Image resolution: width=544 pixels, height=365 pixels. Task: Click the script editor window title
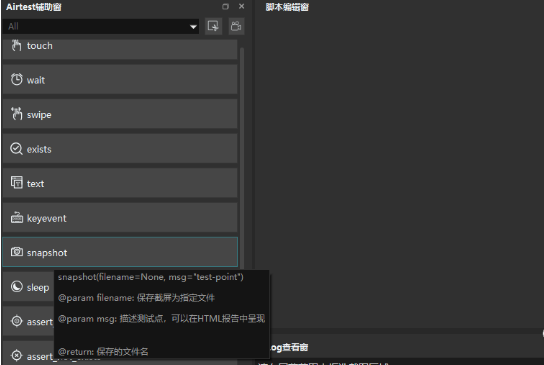click(x=287, y=7)
